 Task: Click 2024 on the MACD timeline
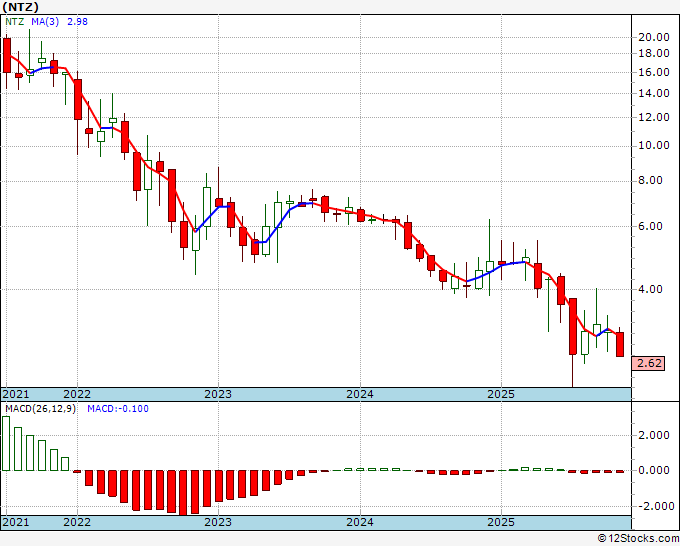(360, 522)
